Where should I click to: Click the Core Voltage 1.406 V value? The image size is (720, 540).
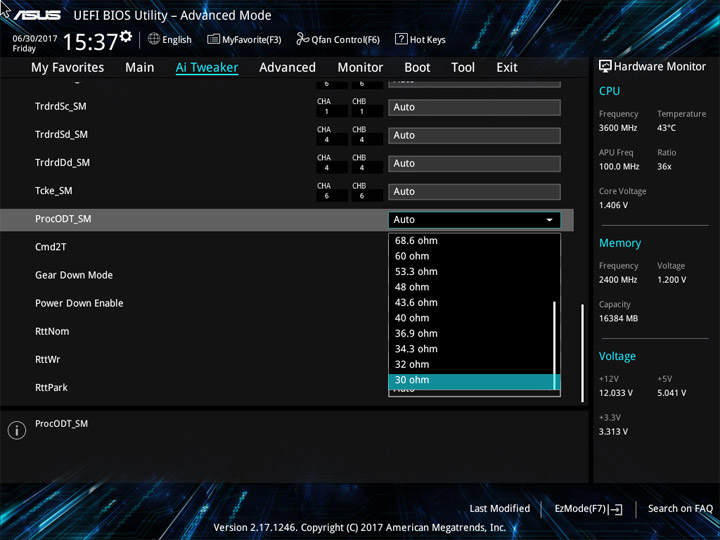[613, 205]
